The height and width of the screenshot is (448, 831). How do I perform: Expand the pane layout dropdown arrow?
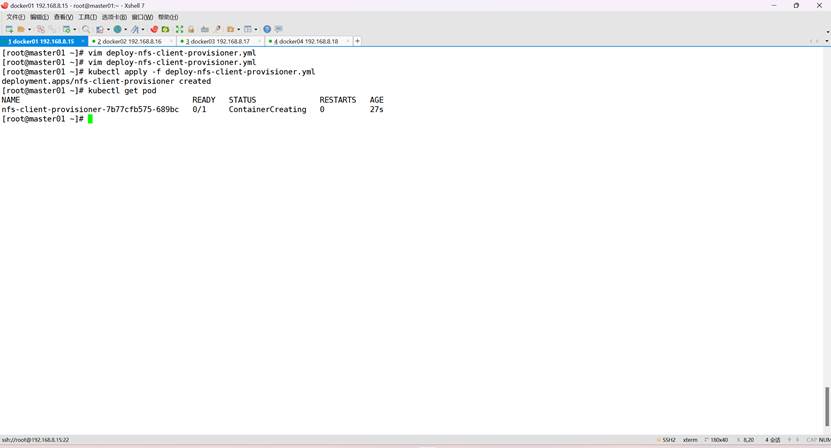click(256, 29)
